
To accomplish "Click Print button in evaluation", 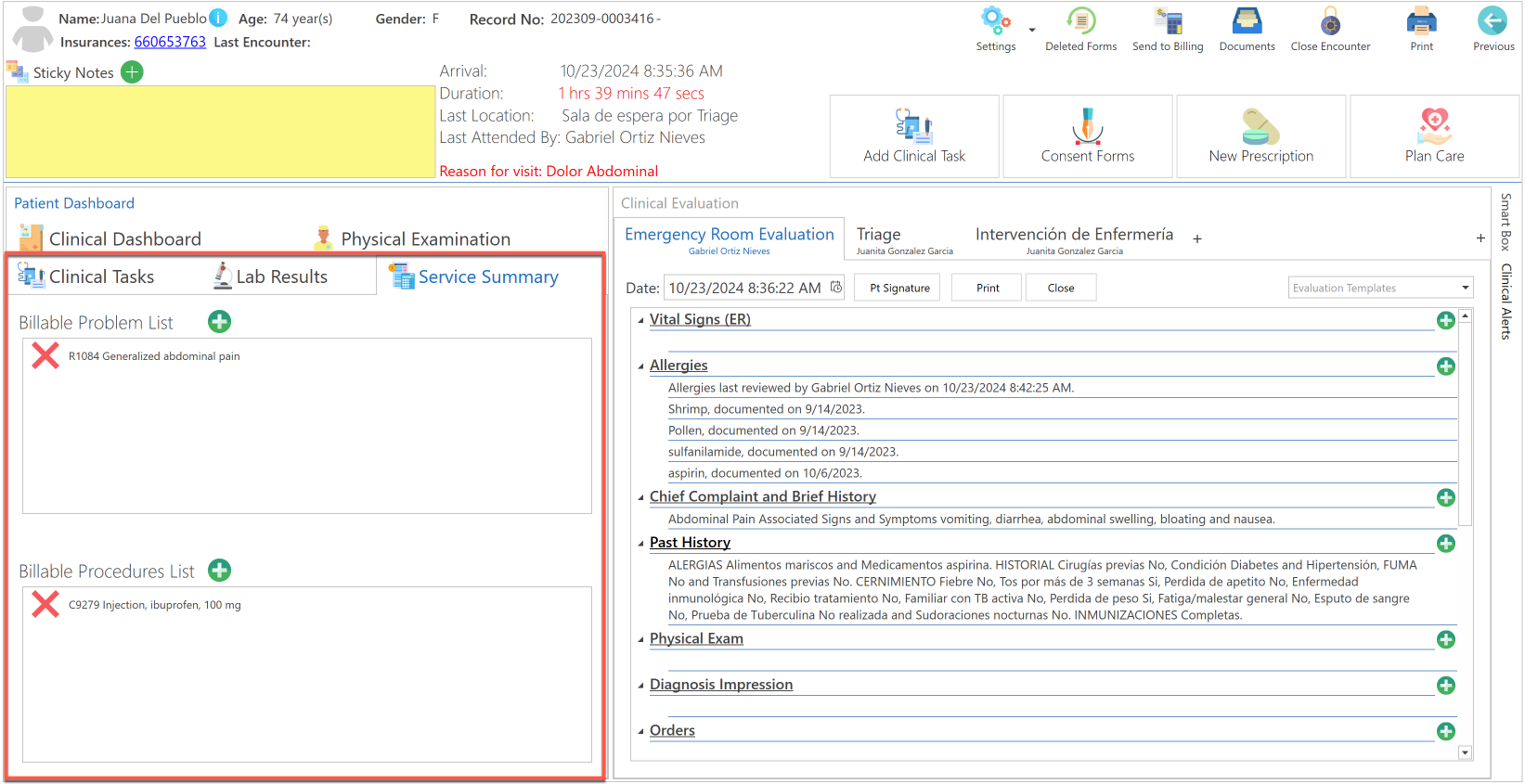I will pyautogui.click(x=988, y=288).
